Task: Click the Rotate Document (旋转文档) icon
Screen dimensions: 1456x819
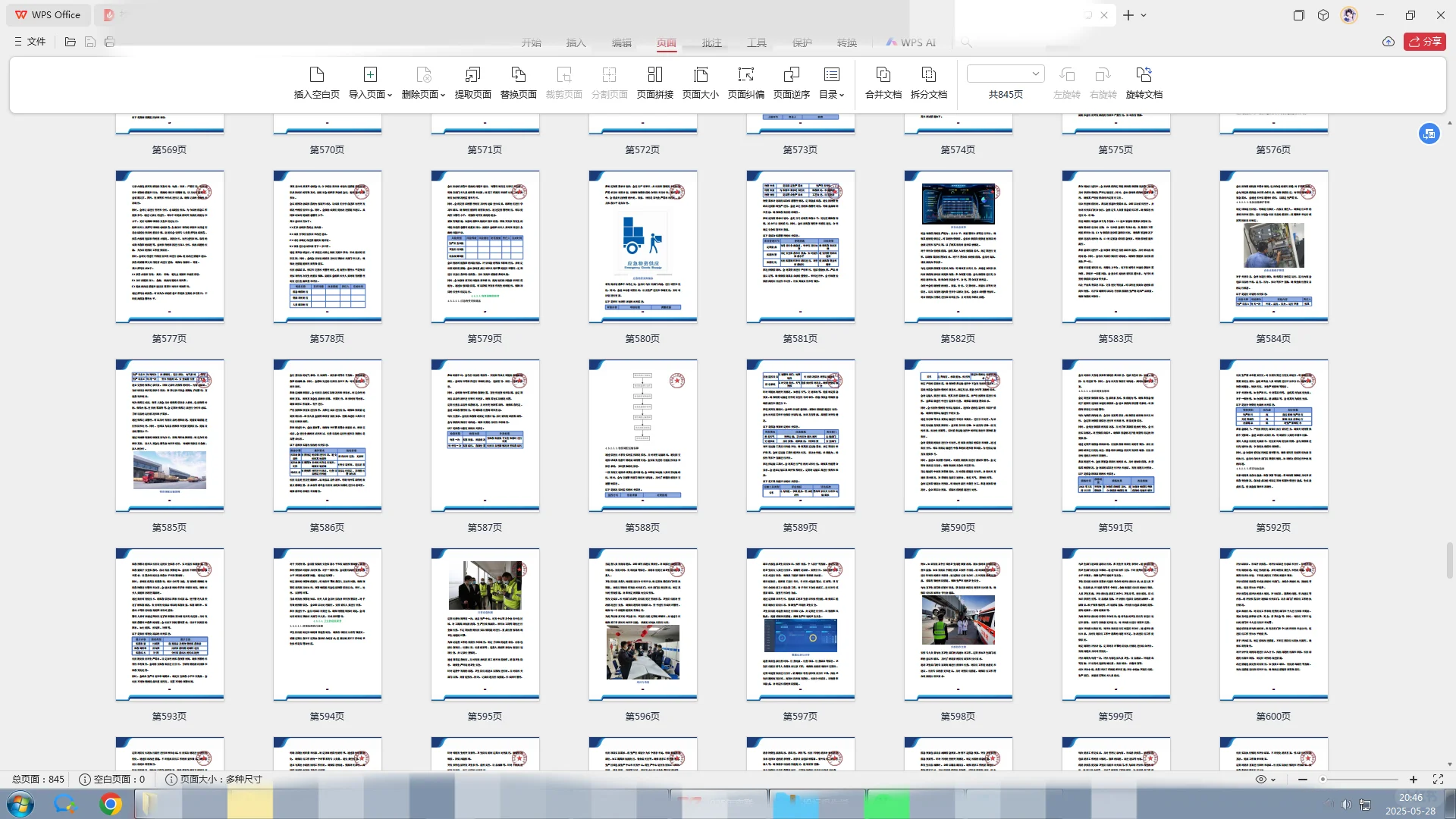Action: 1144,75
